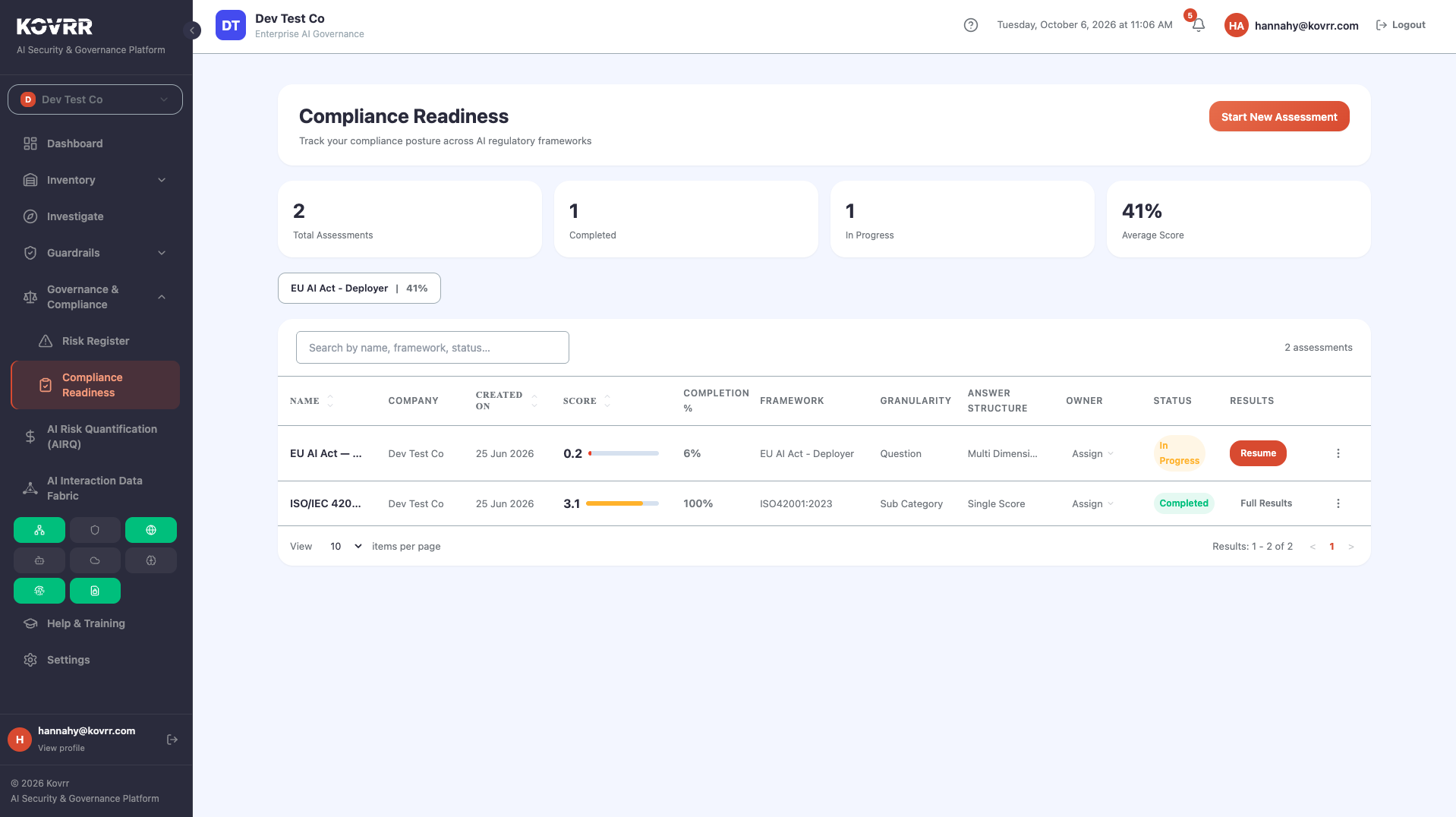Click the brain tile icon

(x=151, y=560)
